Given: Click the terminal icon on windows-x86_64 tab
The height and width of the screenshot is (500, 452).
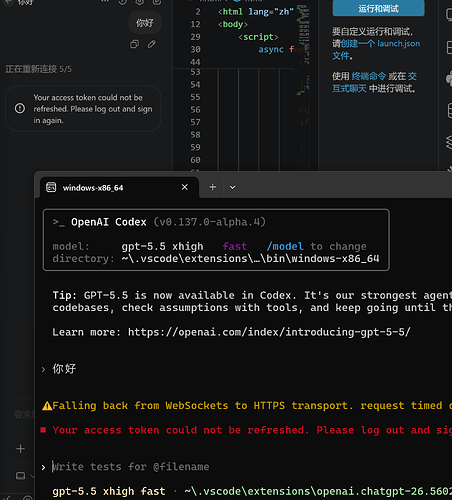Looking at the screenshot, I should pyautogui.click(x=51, y=187).
